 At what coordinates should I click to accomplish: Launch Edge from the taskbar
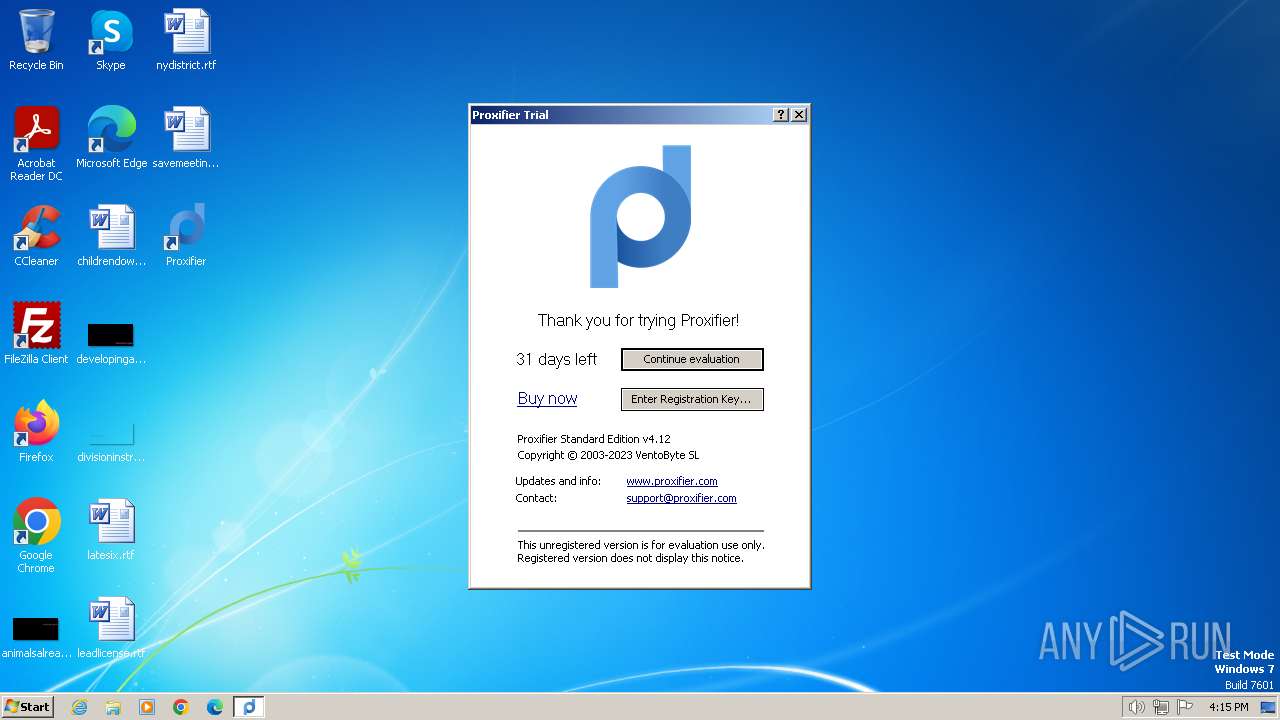[215, 707]
